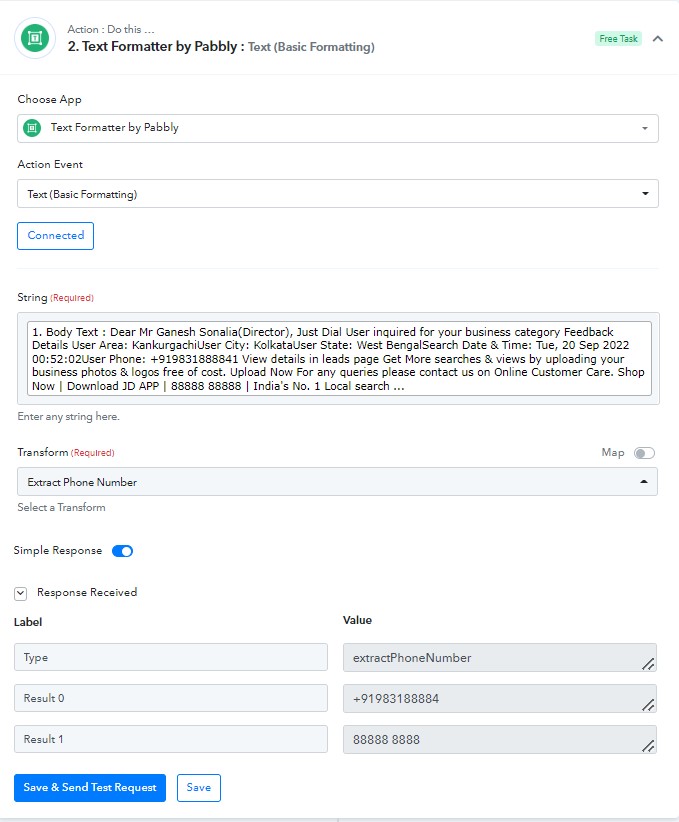Click the Result 1 label field
Screen dimensions: 679x822
click(x=171, y=739)
